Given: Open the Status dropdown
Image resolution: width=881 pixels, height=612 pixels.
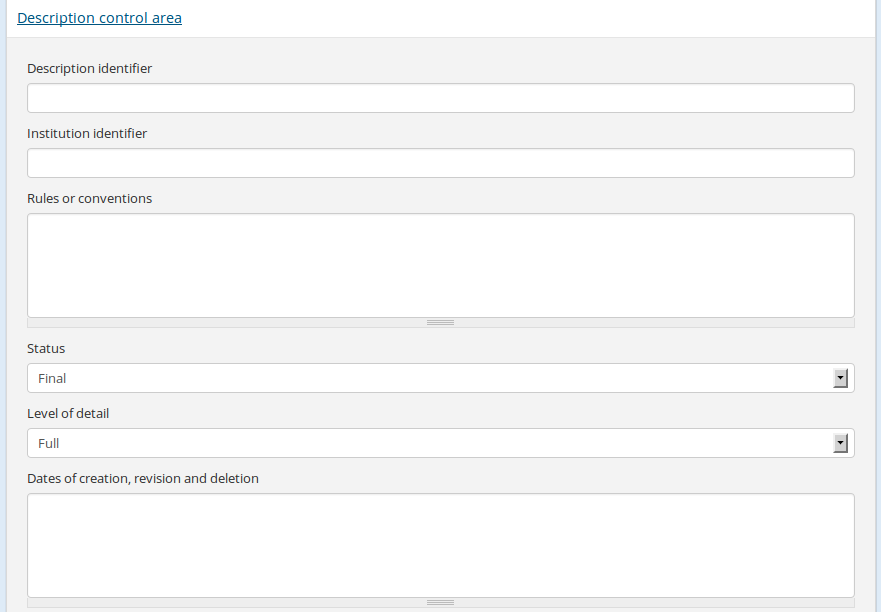Looking at the screenshot, I should [430, 378].
